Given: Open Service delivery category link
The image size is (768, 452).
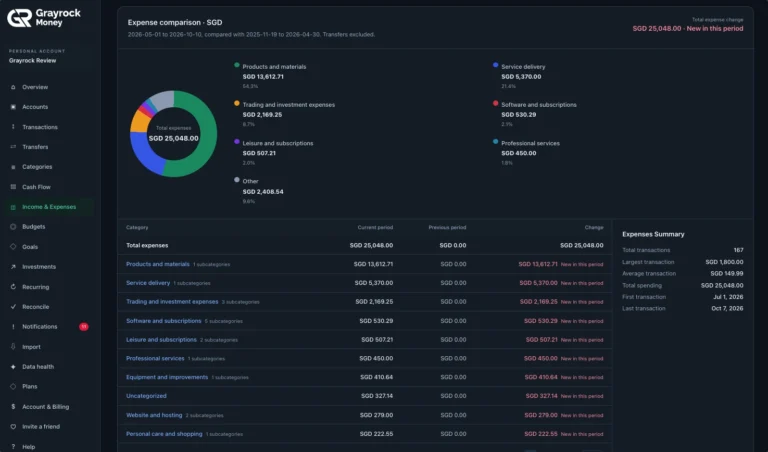Looking at the screenshot, I should click(148, 283).
